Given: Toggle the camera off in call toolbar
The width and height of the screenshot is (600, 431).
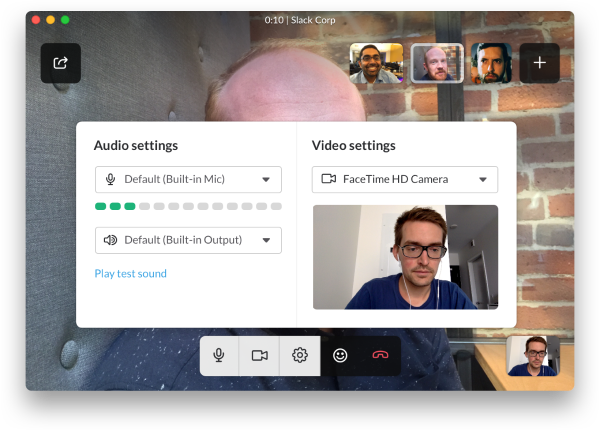Looking at the screenshot, I should pos(260,355).
